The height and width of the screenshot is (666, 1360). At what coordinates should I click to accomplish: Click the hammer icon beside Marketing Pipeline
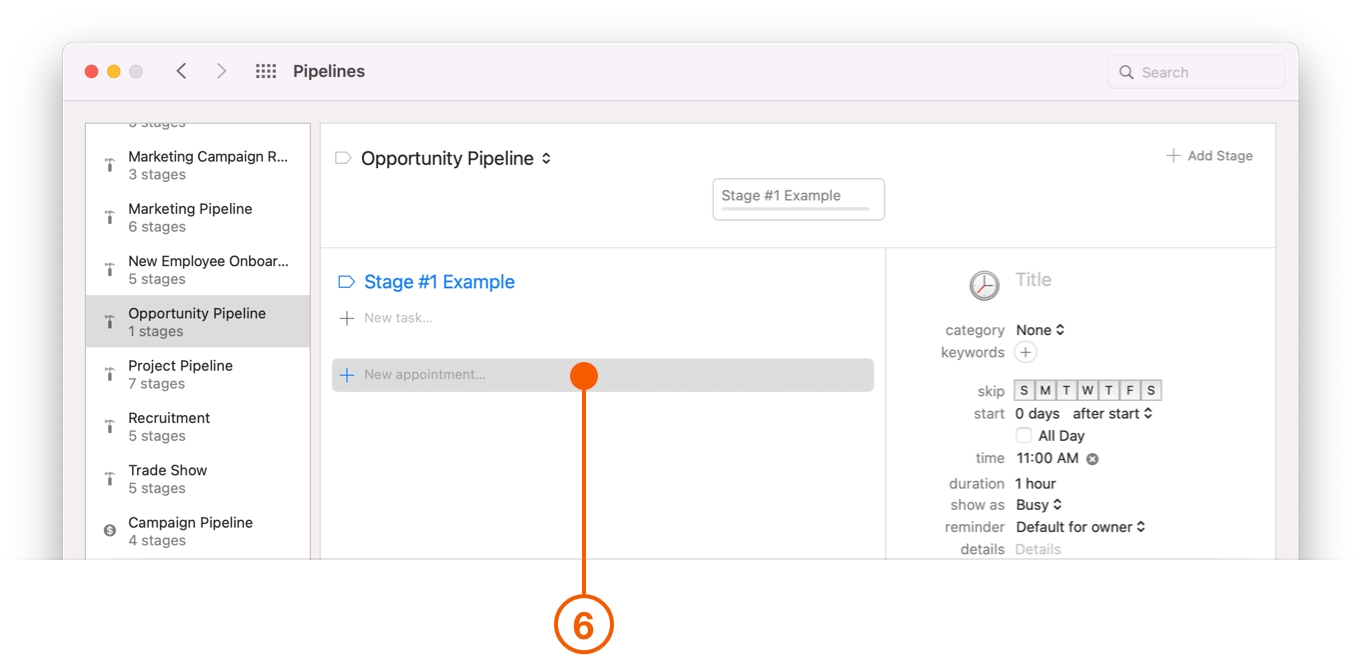point(110,217)
